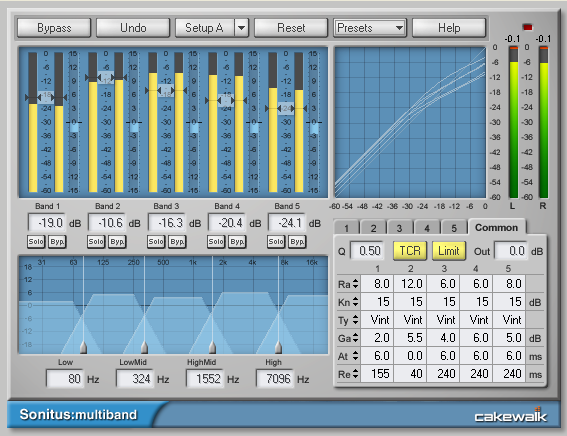
Task: Click band 4 type value Vint
Action: 477,320
